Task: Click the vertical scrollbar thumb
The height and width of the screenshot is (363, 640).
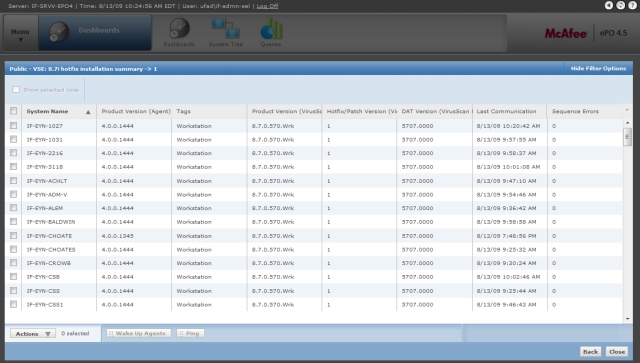Action: [x=627, y=136]
